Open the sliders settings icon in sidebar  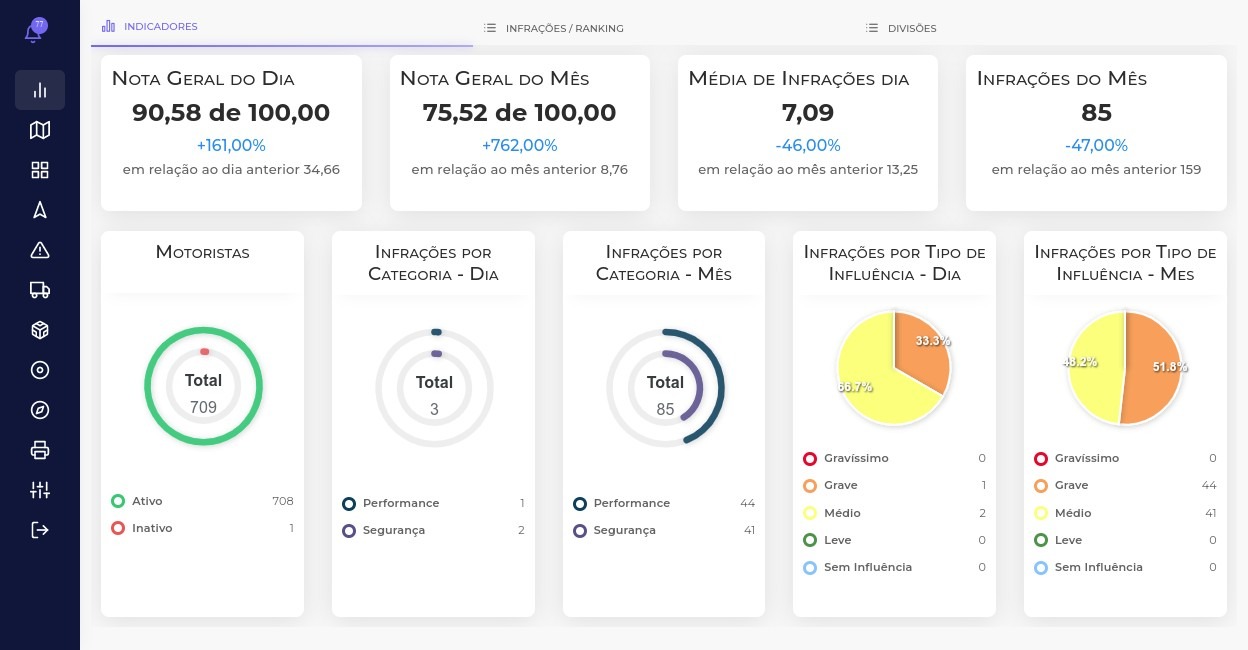point(40,490)
